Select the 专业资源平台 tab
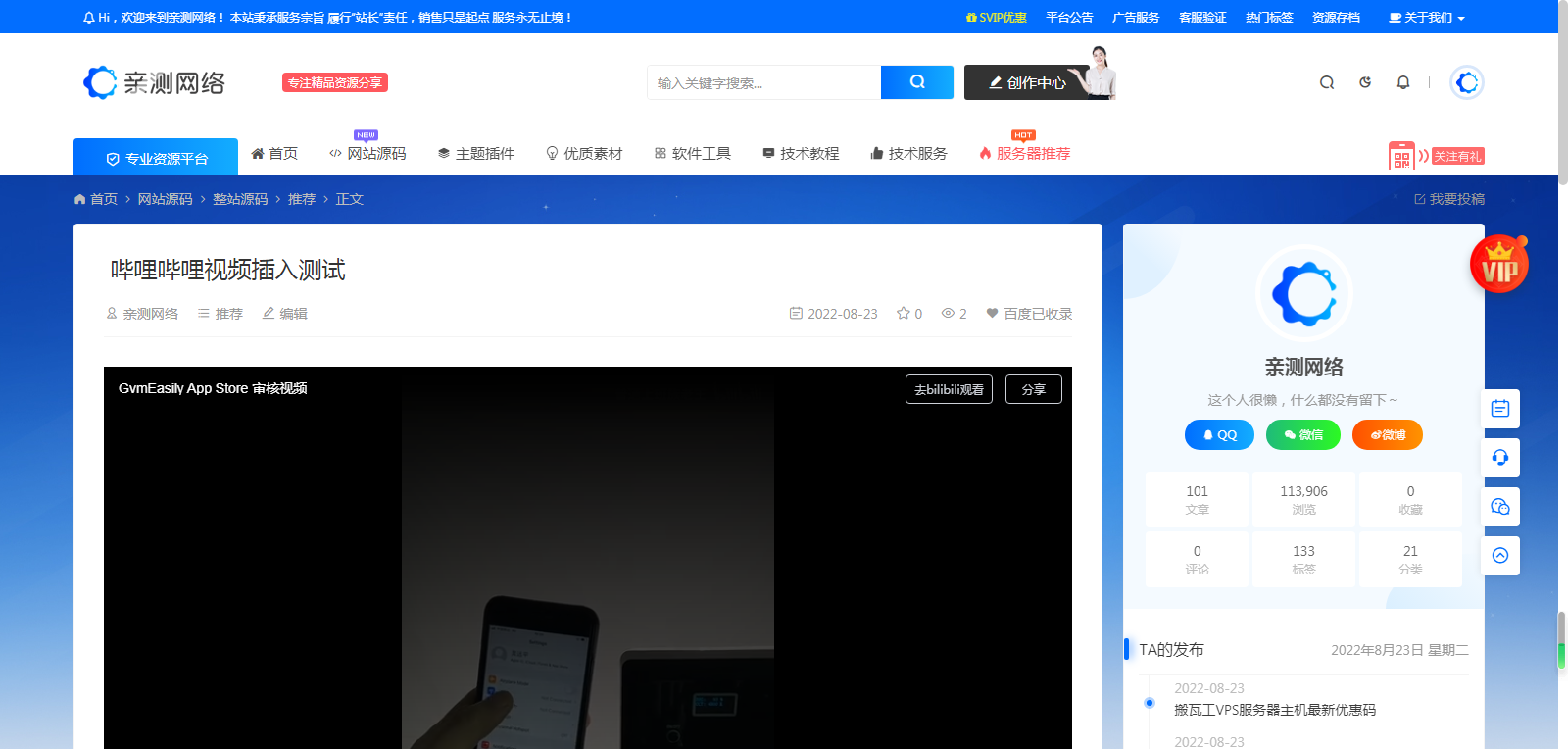The width and height of the screenshot is (1568, 749). point(156,157)
